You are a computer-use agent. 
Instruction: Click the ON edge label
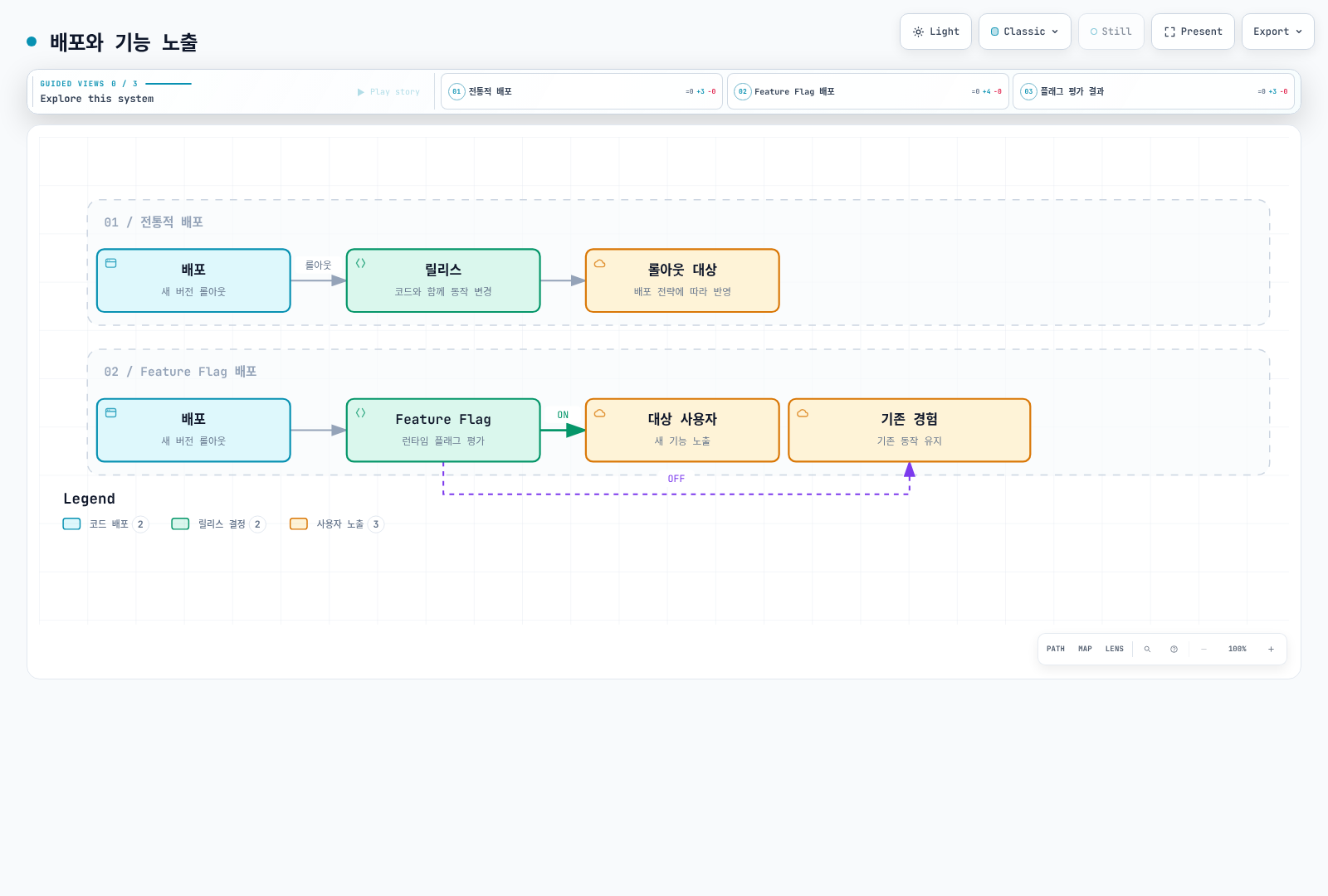[x=563, y=415]
